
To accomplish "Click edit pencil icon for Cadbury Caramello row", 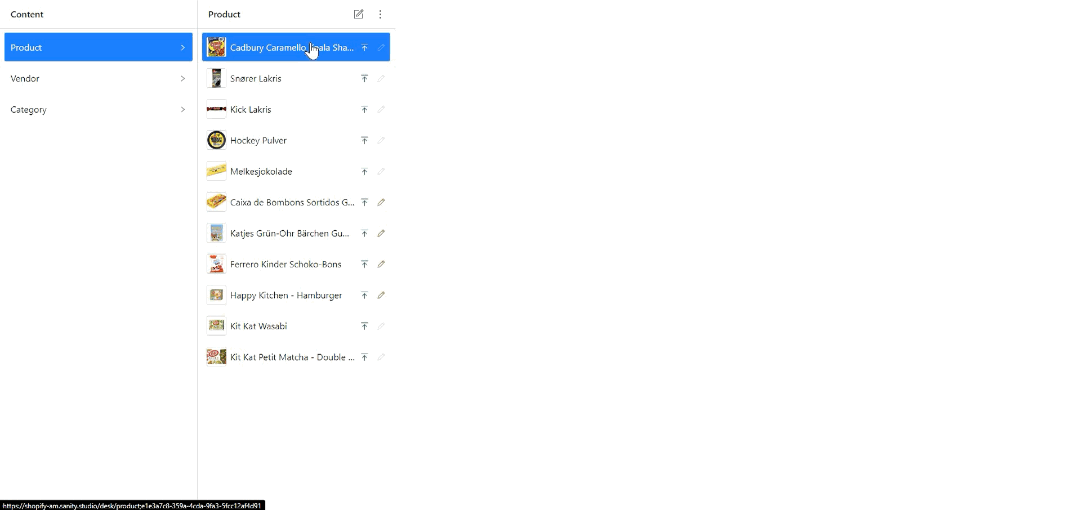I will point(381,48).
